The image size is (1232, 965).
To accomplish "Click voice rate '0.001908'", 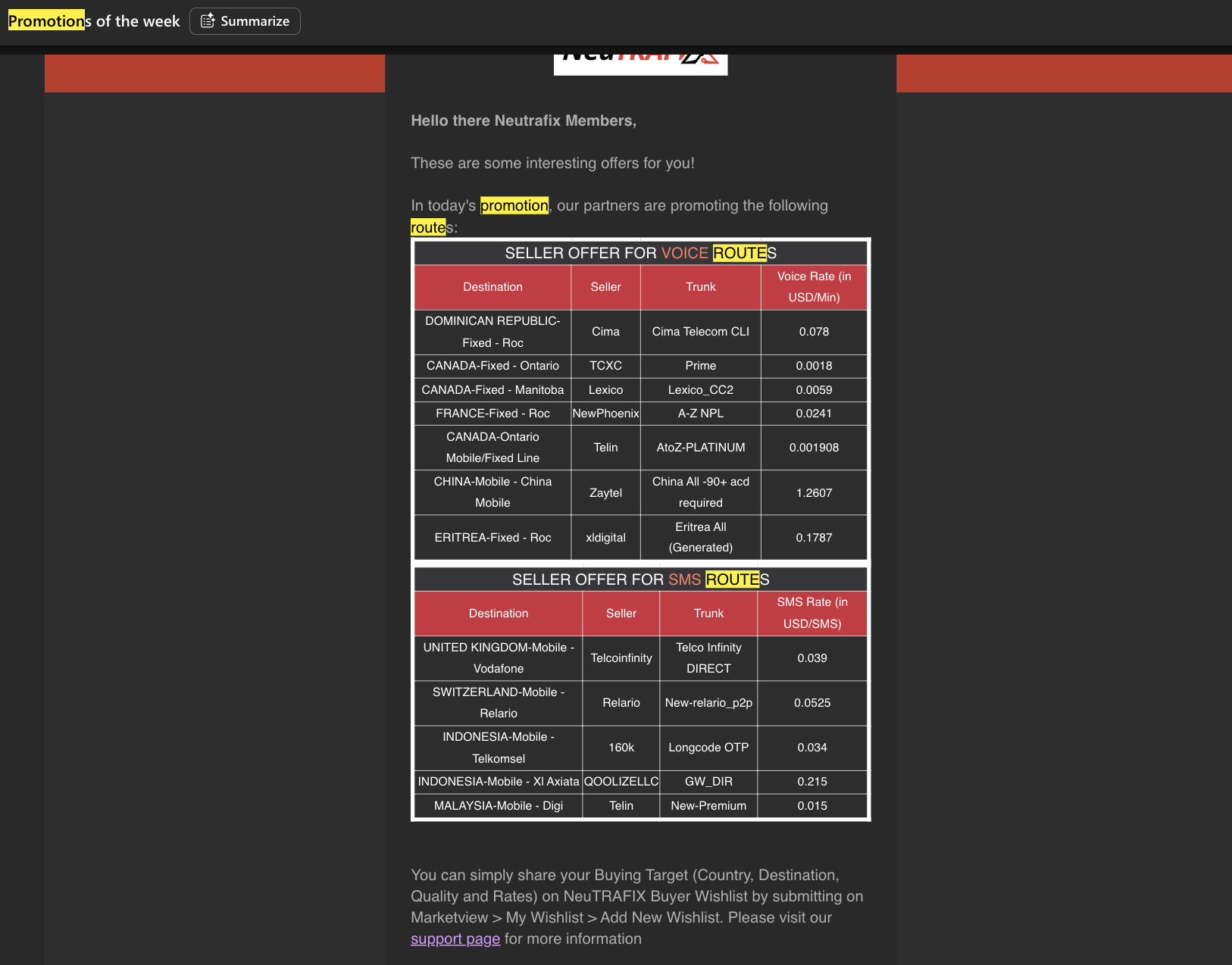I will coord(814,448).
